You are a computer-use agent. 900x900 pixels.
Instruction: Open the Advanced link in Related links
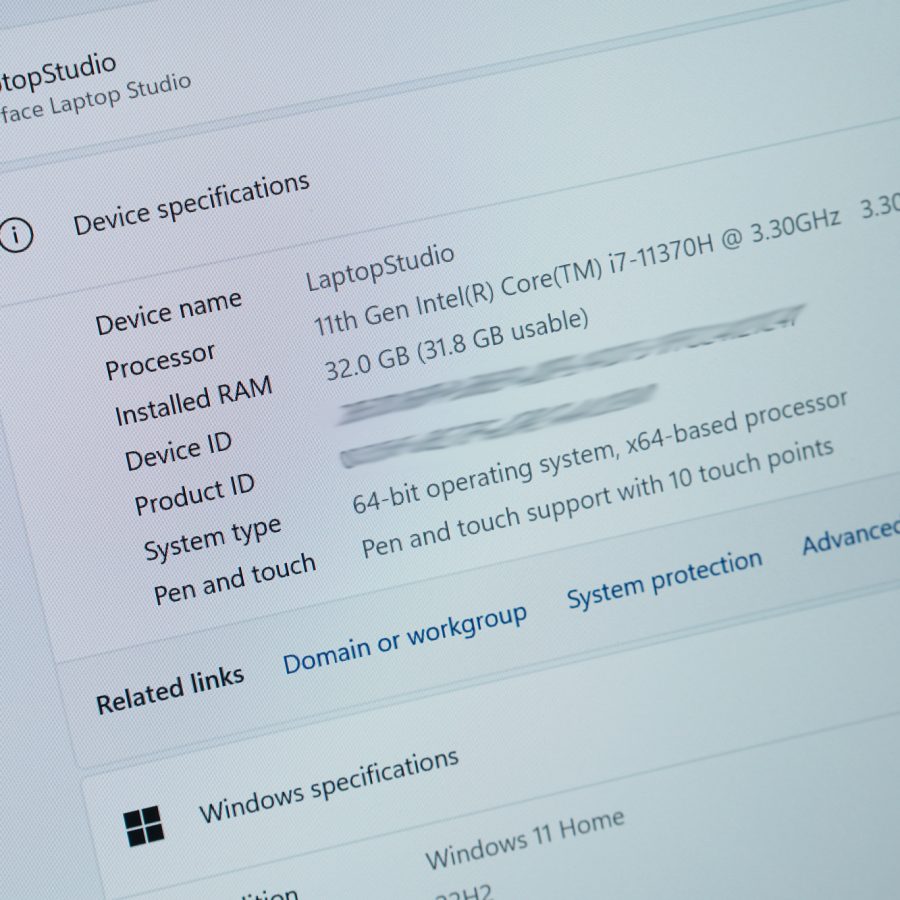851,537
